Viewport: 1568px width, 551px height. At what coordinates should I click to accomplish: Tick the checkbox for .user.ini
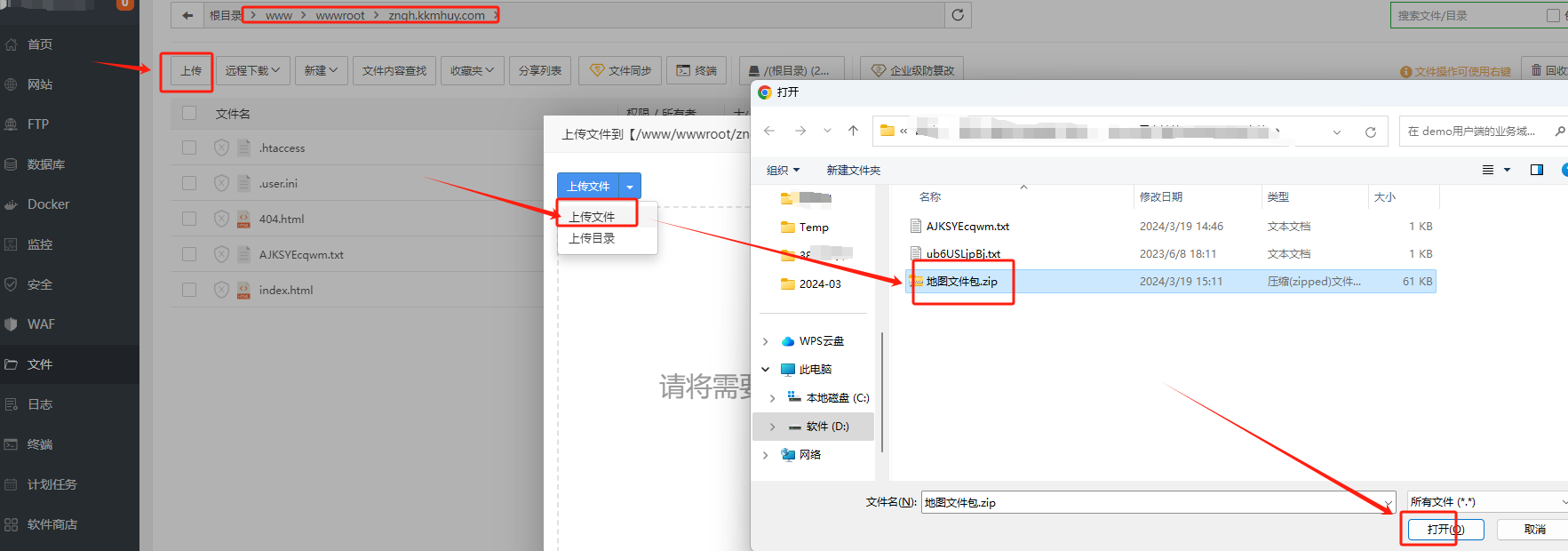188,183
